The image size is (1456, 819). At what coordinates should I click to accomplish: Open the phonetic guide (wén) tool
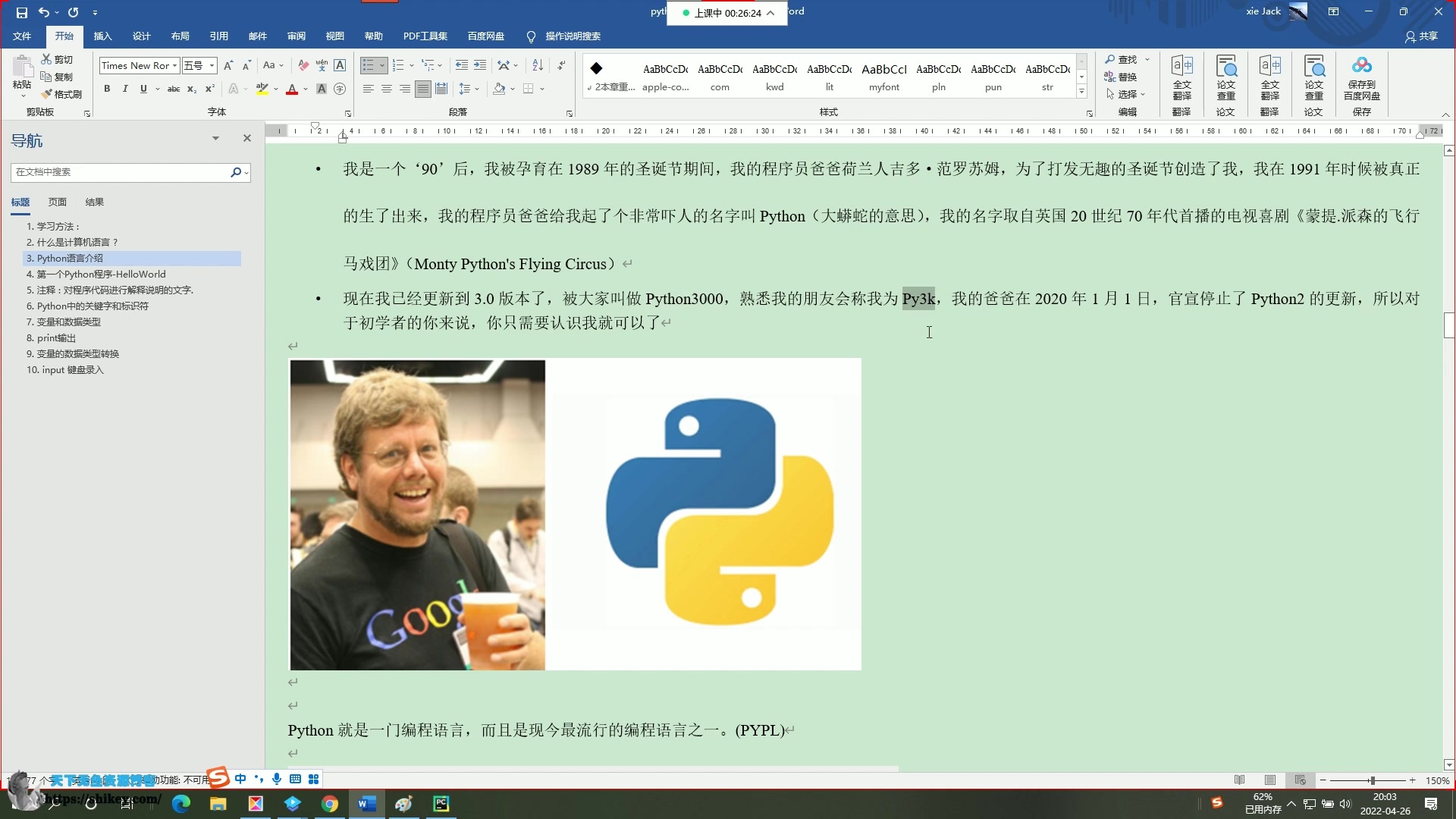322,66
